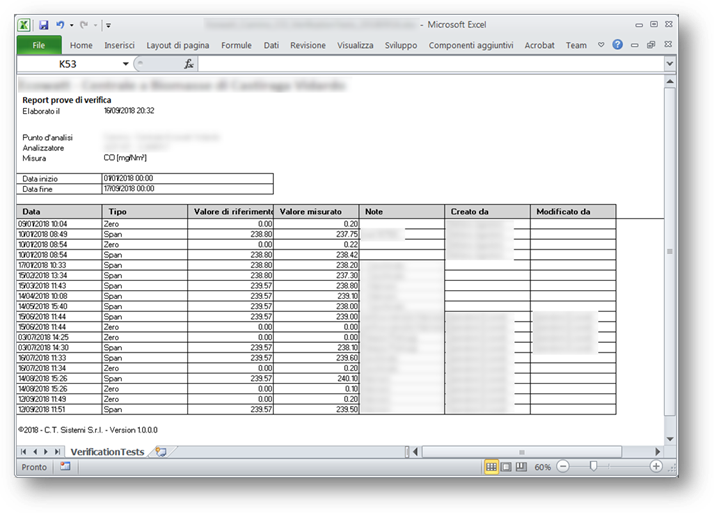
Task: Click the zoom out minus icon
Action: [563, 467]
